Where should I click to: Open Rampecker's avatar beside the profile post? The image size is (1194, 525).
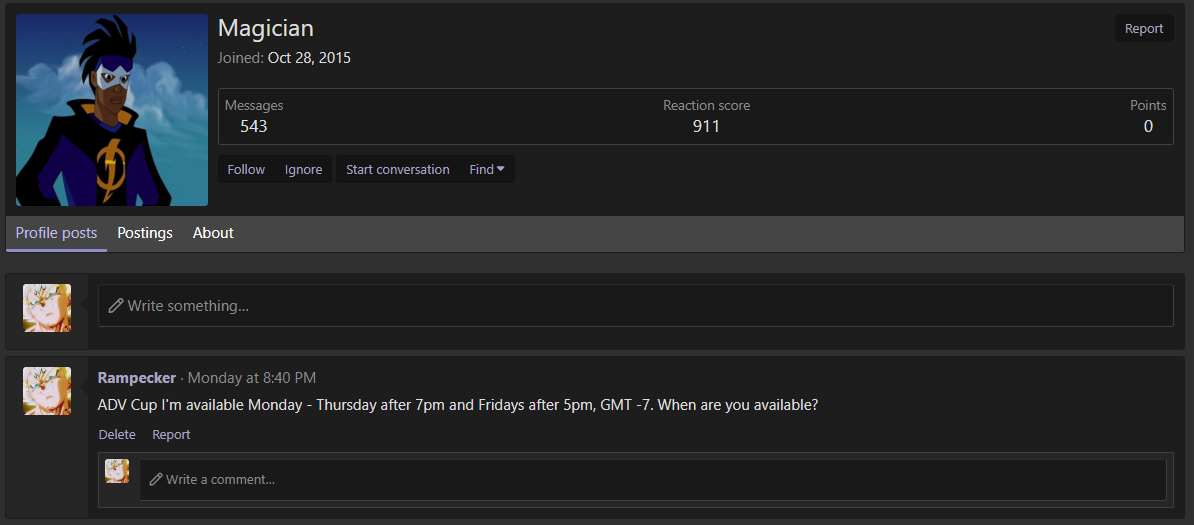pos(47,390)
